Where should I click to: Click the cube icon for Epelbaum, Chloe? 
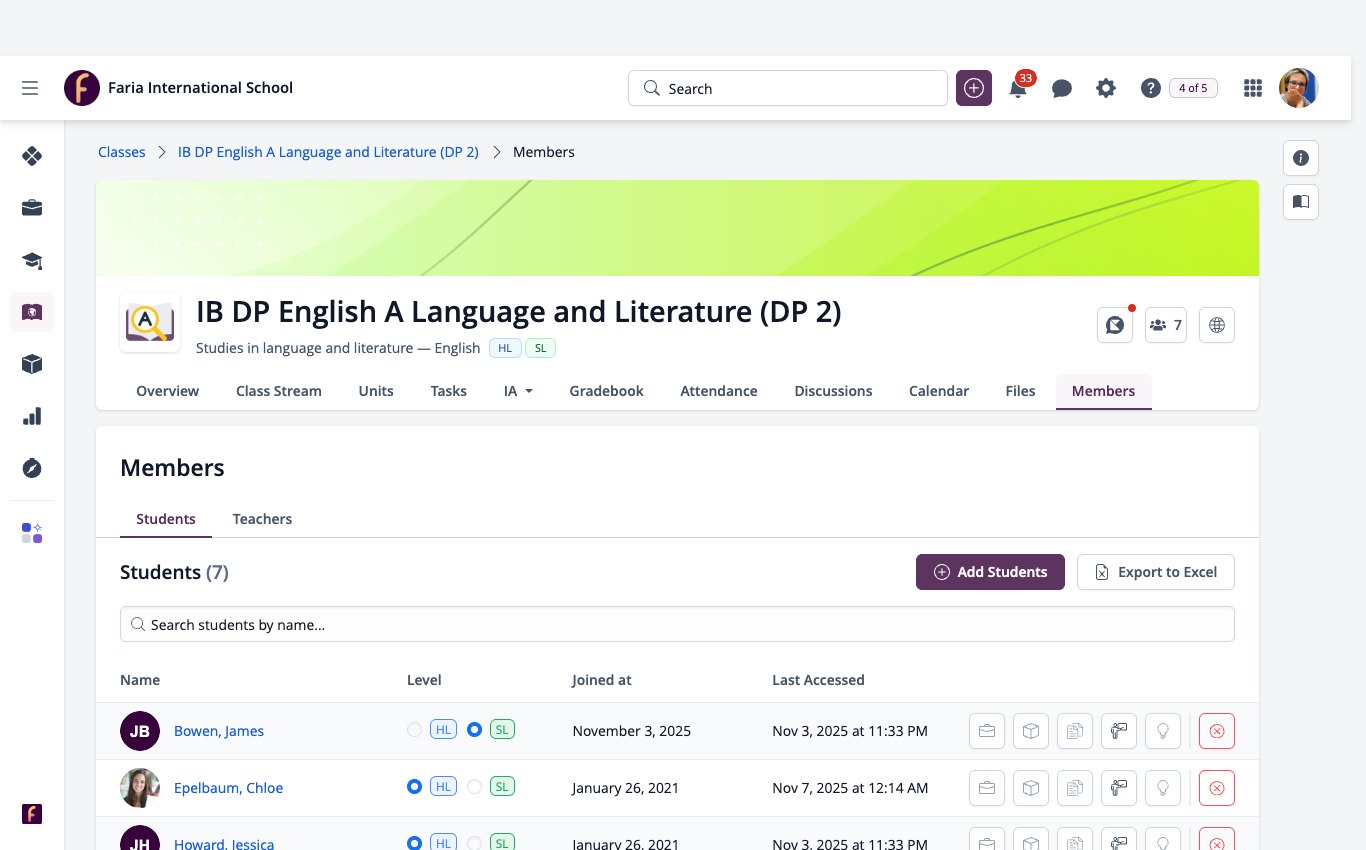1031,788
